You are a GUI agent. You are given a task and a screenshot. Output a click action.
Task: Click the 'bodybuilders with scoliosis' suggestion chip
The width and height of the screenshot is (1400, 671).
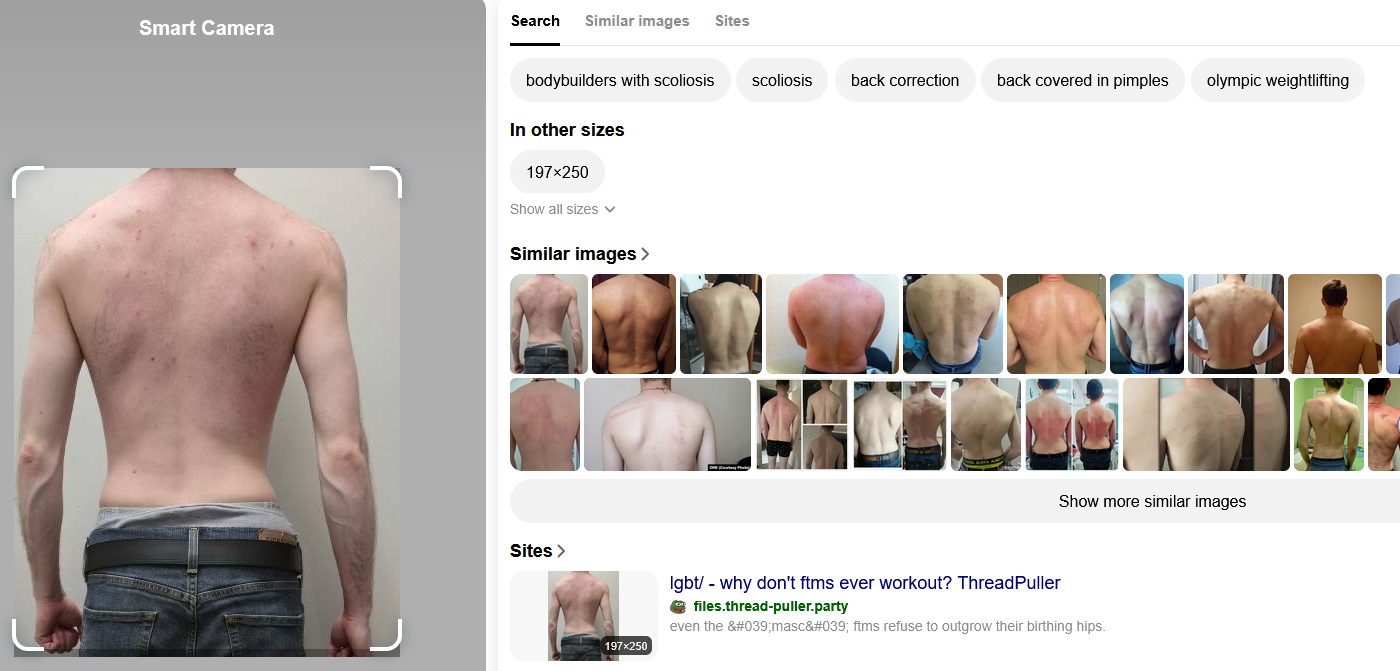(x=620, y=80)
